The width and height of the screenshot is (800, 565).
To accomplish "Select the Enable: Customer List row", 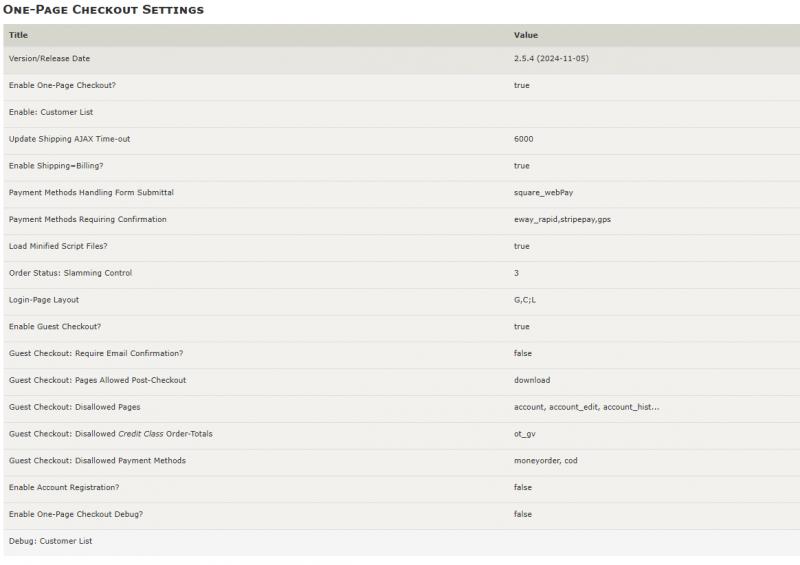I will click(x=402, y=112).
